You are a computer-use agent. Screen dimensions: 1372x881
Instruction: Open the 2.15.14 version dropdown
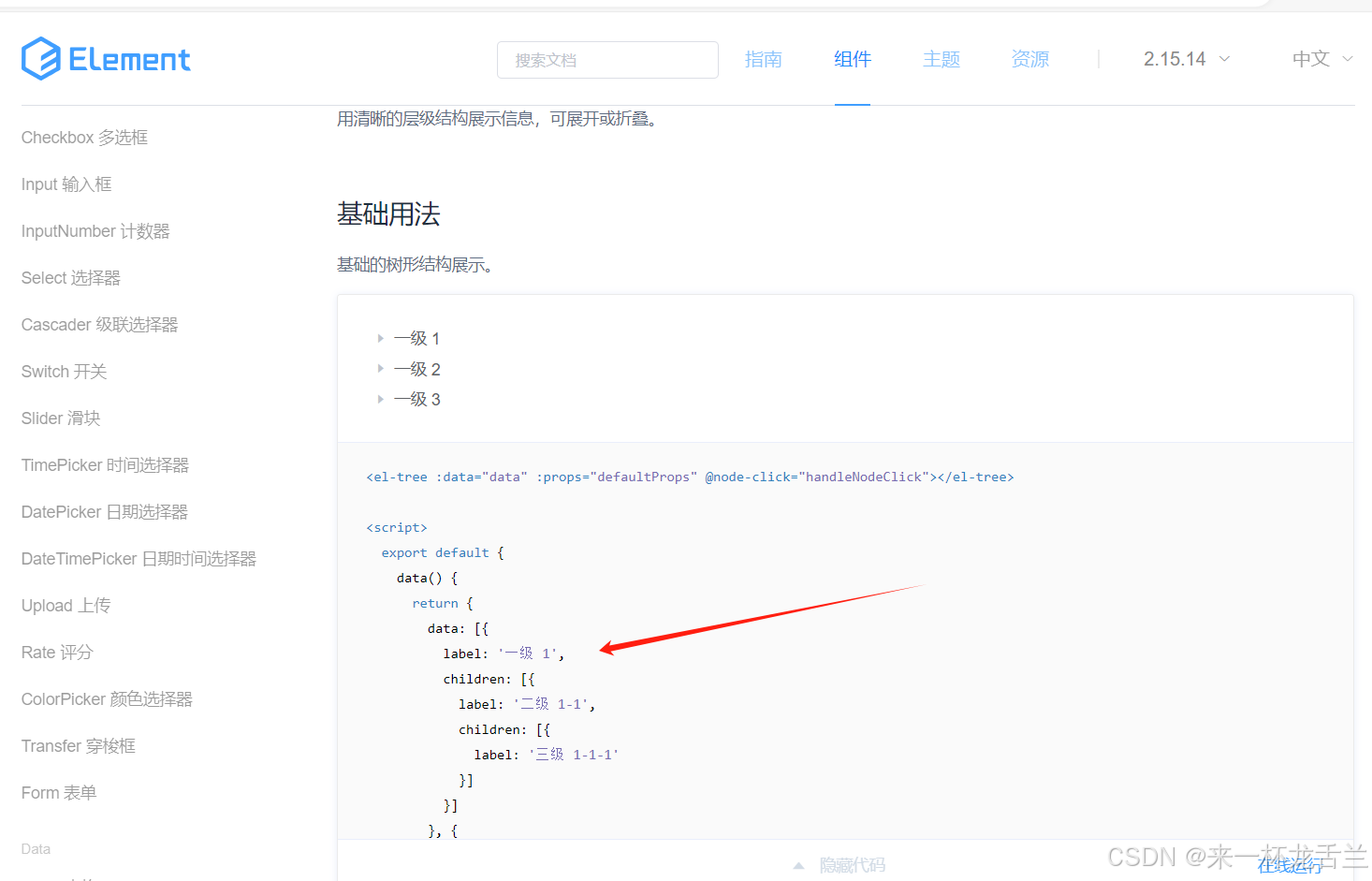point(1187,59)
